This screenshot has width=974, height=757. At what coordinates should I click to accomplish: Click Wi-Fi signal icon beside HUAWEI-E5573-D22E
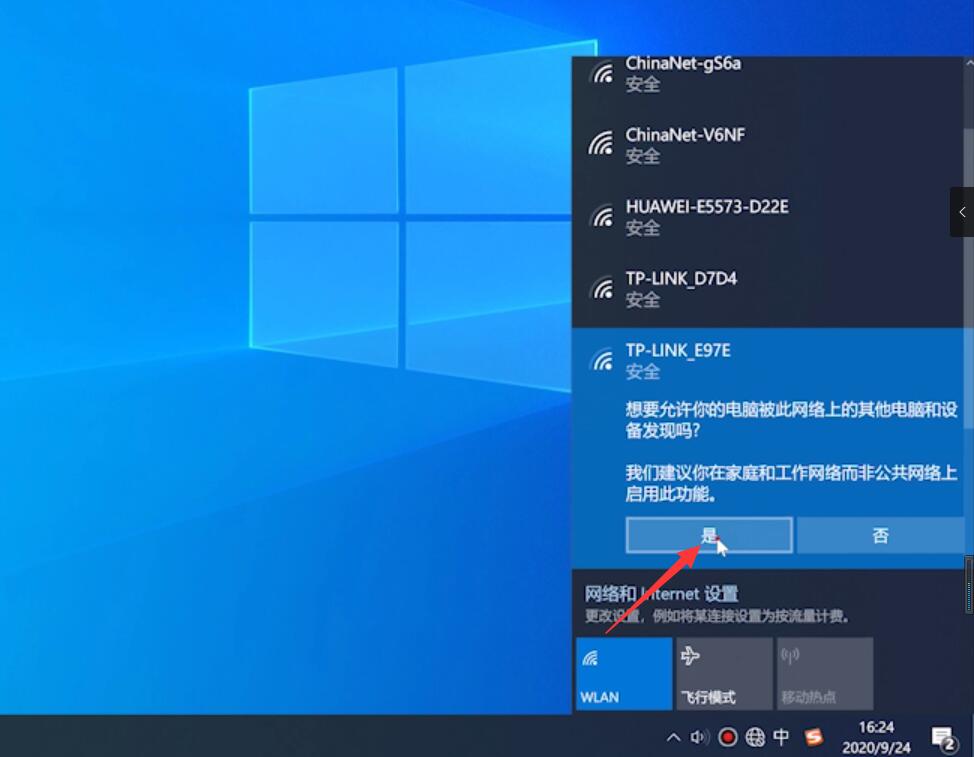601,215
